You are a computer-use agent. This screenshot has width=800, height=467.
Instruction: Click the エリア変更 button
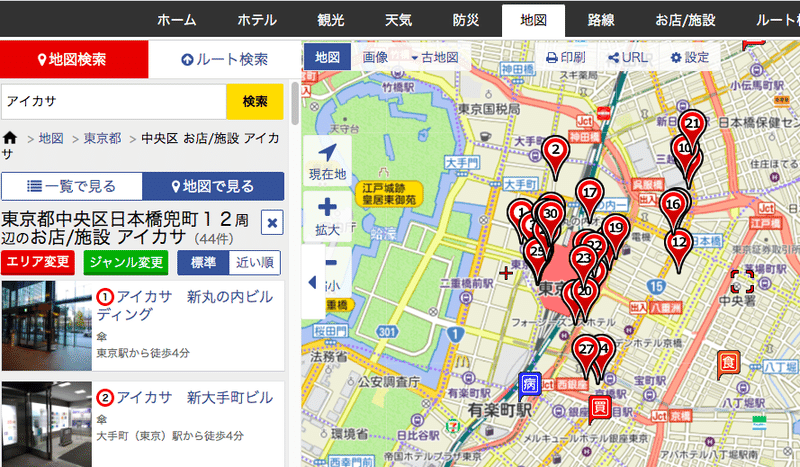tap(38, 262)
